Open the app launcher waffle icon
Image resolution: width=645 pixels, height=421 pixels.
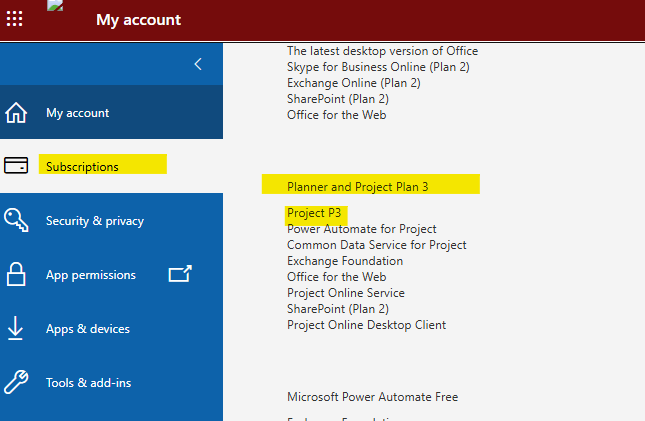(x=14, y=19)
